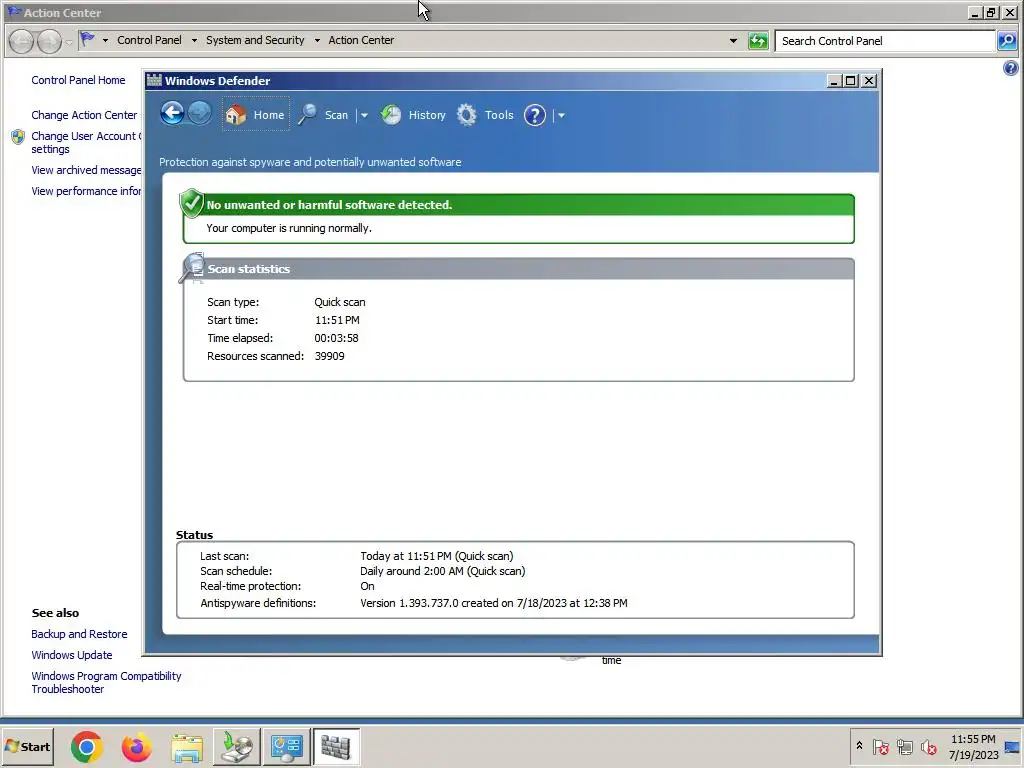
Task: Click the Control Panel help icon
Action: 1010,68
